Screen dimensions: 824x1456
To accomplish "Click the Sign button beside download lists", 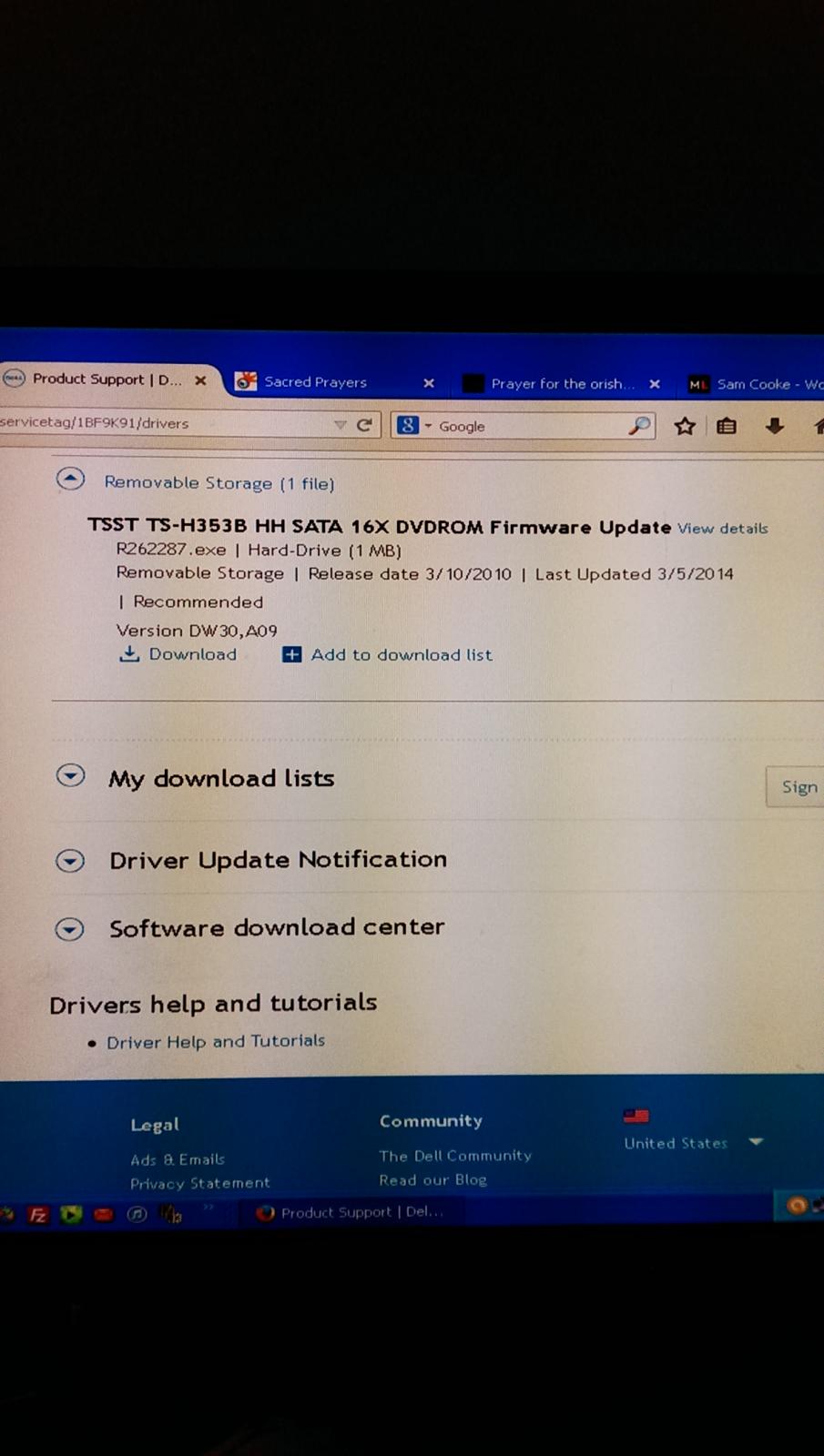I will [796, 787].
